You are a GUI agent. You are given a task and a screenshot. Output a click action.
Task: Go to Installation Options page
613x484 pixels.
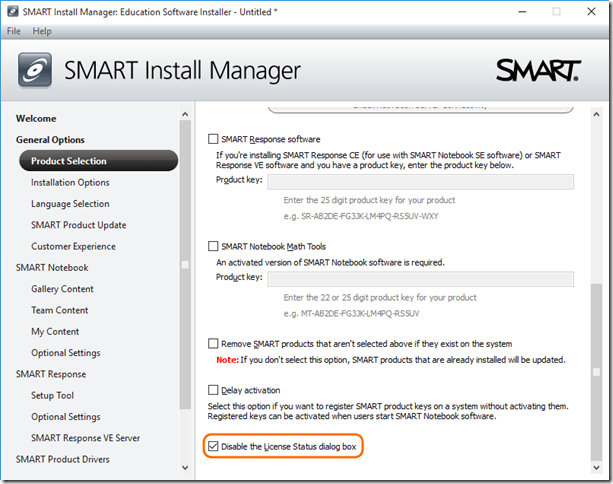point(70,183)
